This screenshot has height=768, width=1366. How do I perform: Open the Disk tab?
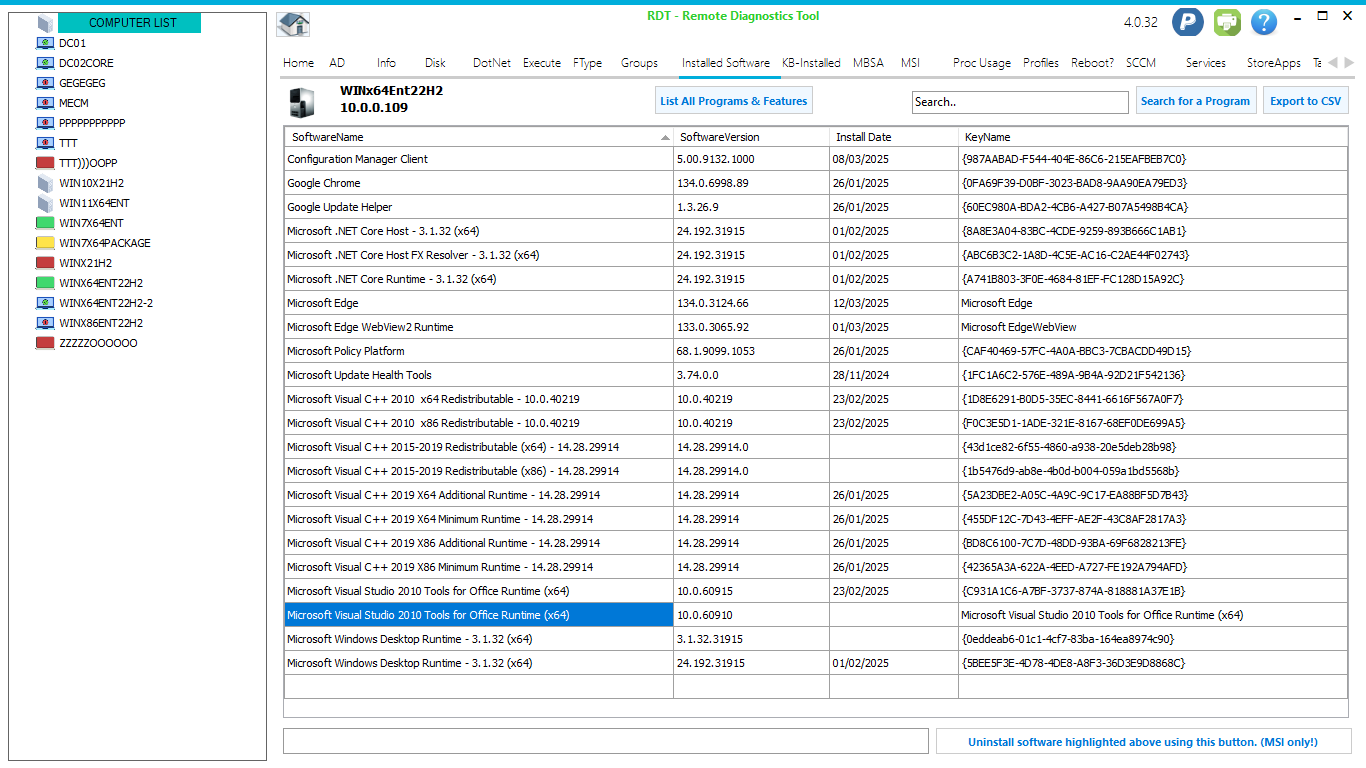[435, 62]
